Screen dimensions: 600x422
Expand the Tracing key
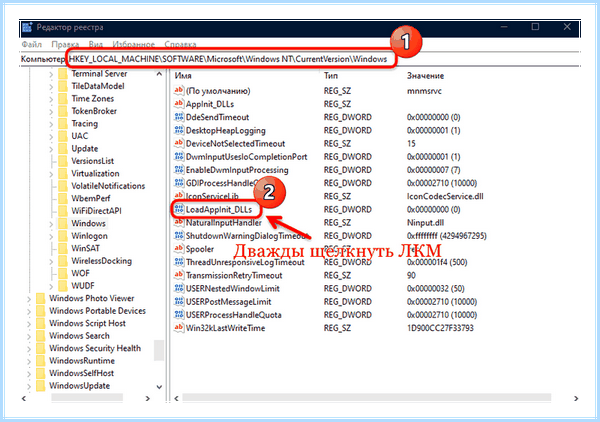pyautogui.click(x=51, y=124)
